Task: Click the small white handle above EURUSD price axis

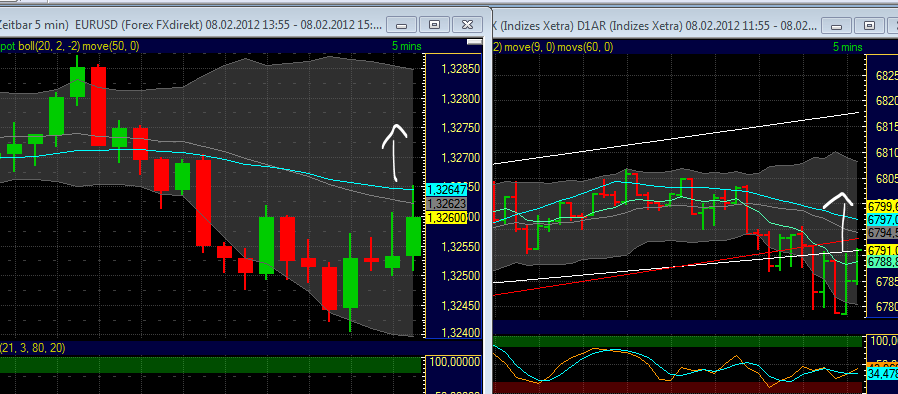Action: pos(475,42)
